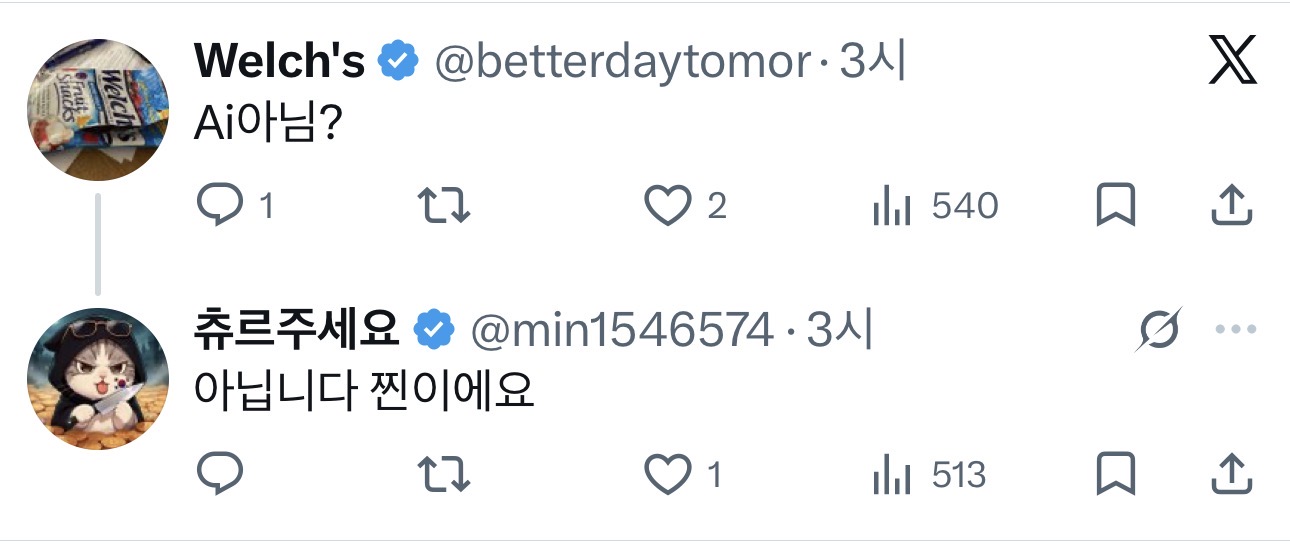
Task: View analytics showing 540 views
Action: tap(934, 206)
